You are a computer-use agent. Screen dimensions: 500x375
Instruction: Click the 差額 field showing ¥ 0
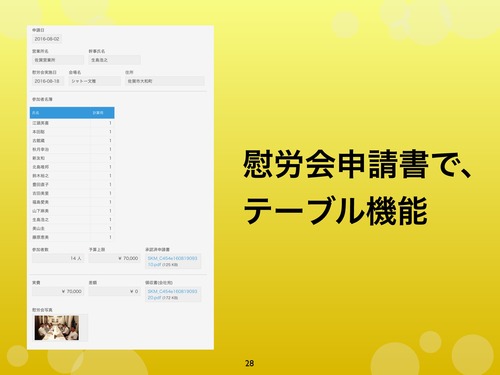[114, 291]
